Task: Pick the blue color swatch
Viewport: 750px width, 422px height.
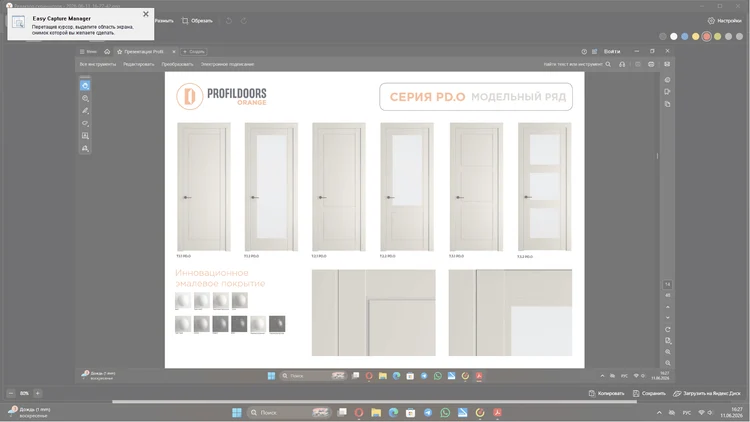Action: pyautogui.click(x=684, y=36)
